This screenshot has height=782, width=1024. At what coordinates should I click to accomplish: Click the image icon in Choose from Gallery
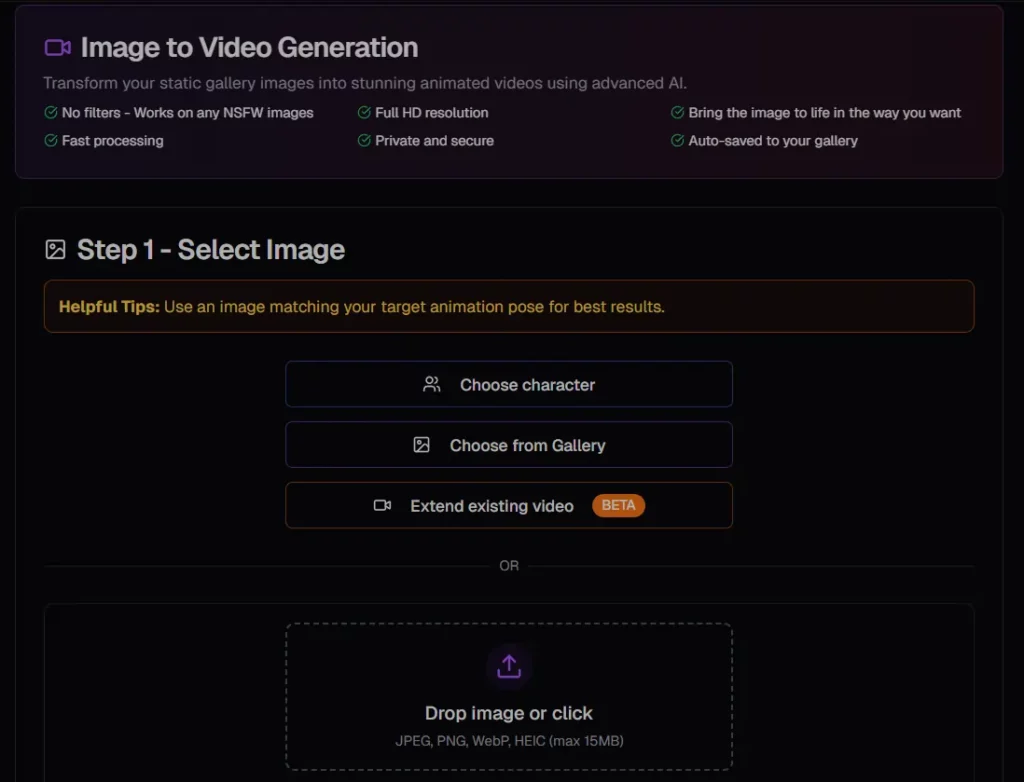click(x=422, y=445)
